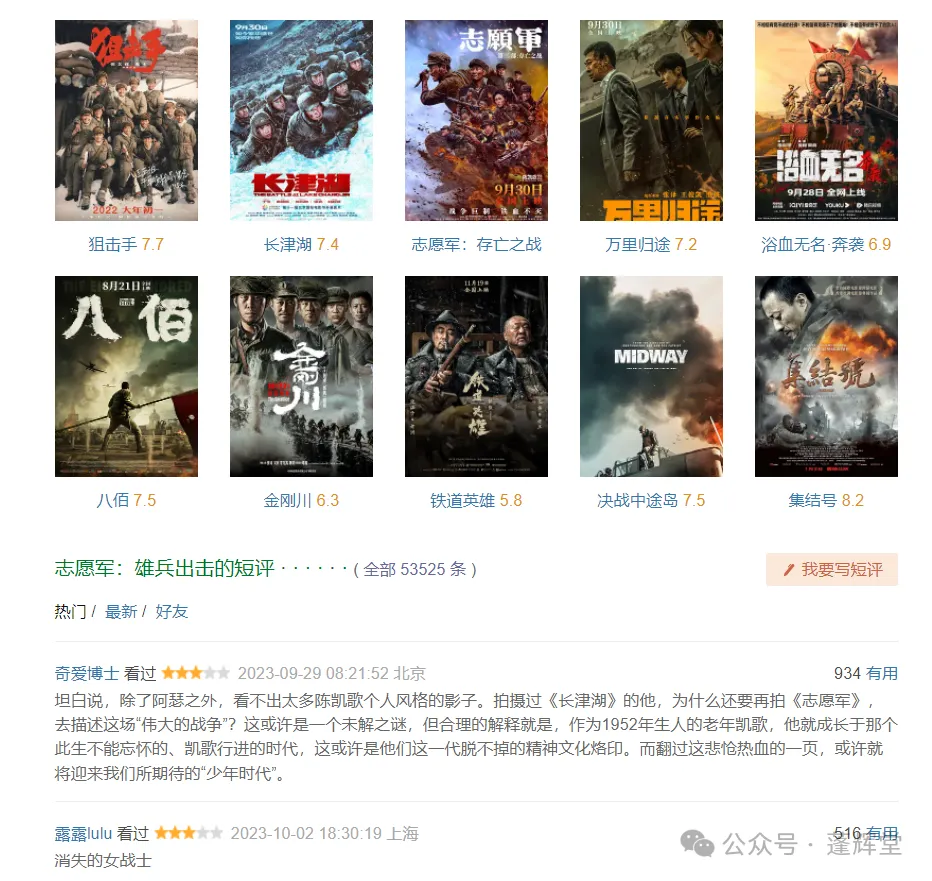Open the 万里归途 movie poster
932x881 pixels.
651,121
